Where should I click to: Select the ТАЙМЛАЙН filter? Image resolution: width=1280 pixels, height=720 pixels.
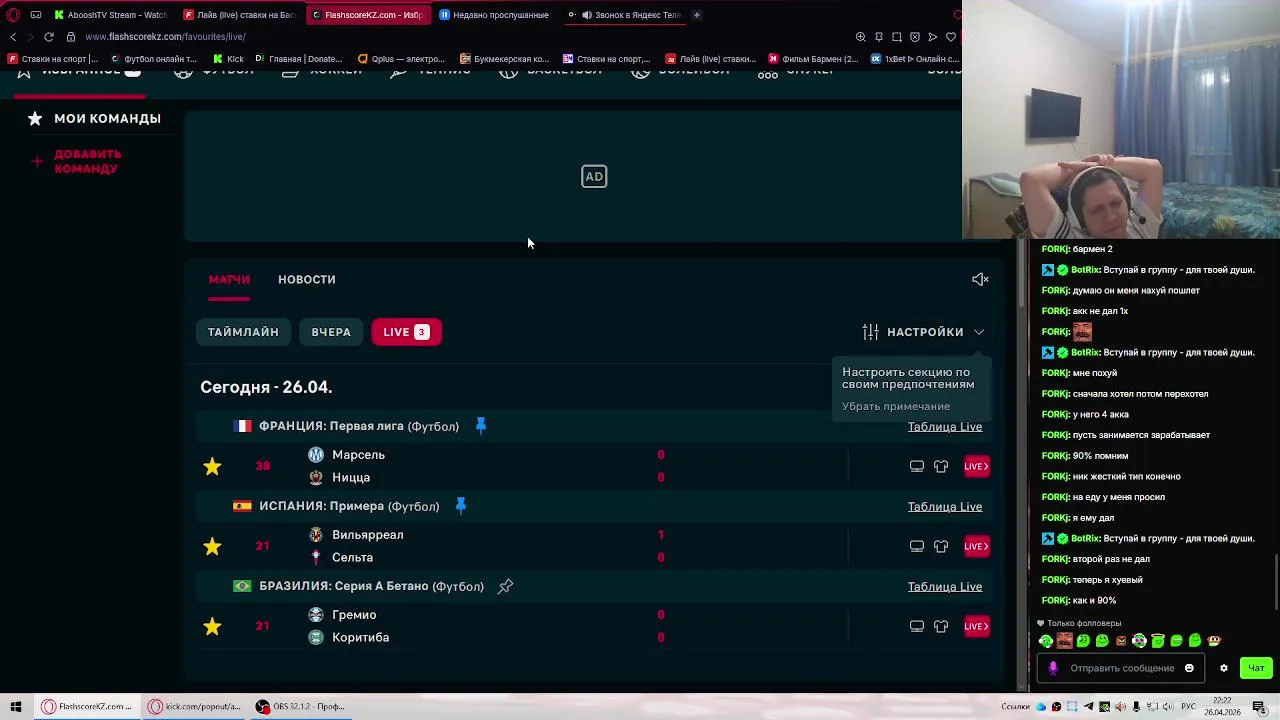243,332
